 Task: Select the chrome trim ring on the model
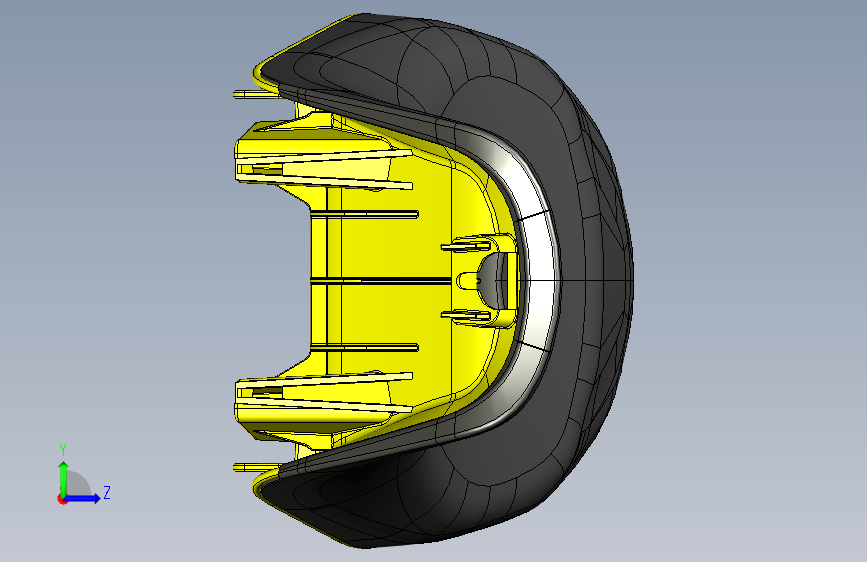[x=539, y=282]
